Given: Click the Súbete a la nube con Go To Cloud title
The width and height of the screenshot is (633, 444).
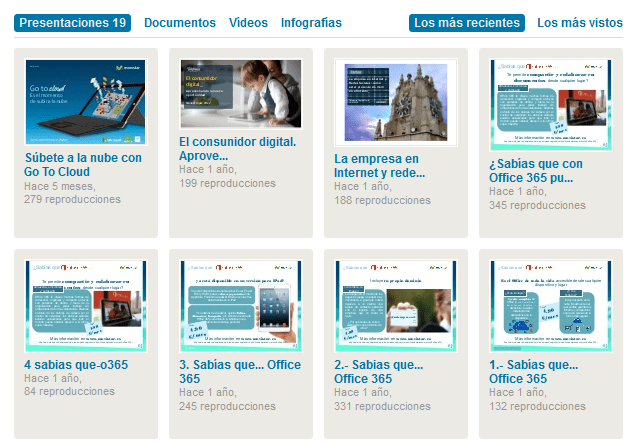Looking at the screenshot, I should click(x=83, y=164).
